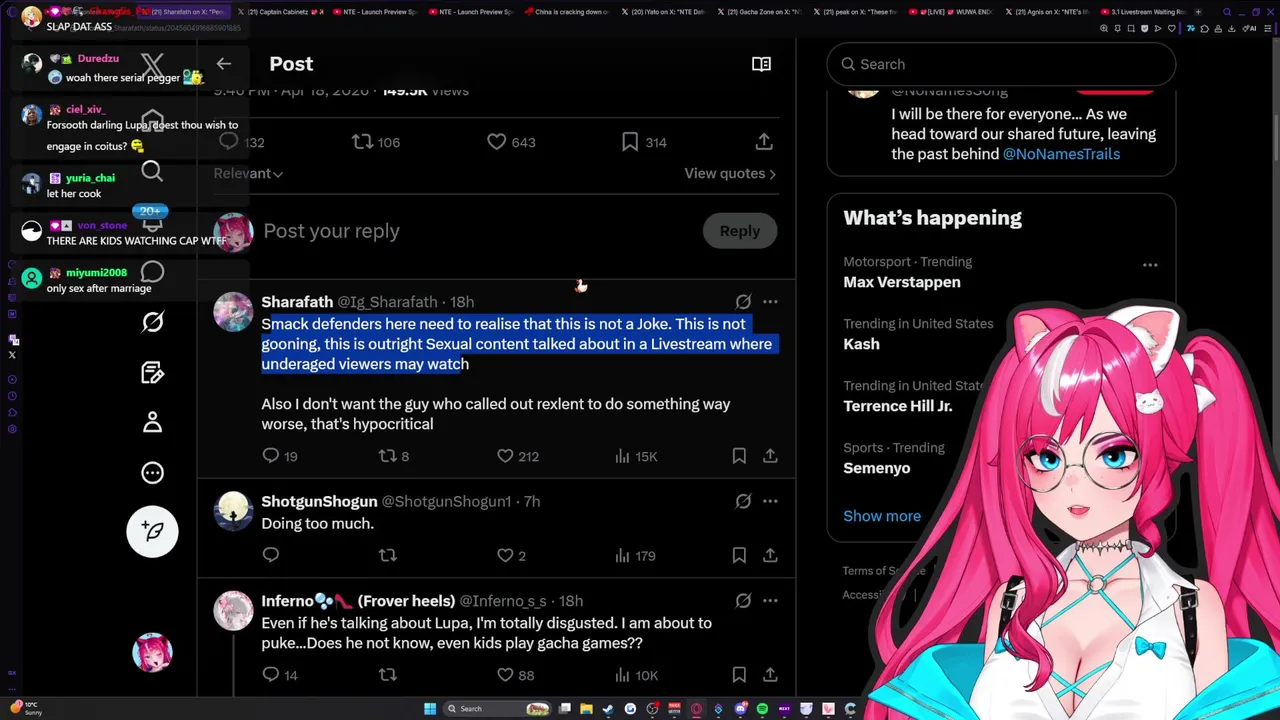This screenshot has height=720, width=1280.
Task: Share Sharafath's reply via upload icon
Action: (x=770, y=456)
